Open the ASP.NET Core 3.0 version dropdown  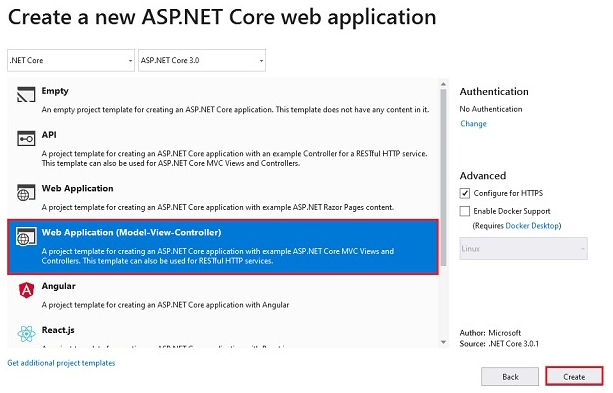coord(202,60)
